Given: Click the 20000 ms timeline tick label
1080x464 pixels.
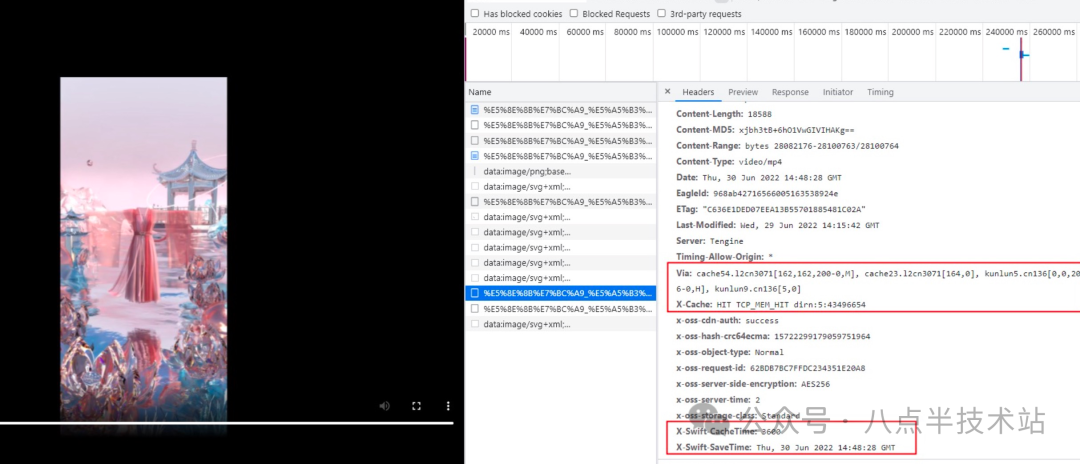Looking at the screenshot, I should 491,32.
